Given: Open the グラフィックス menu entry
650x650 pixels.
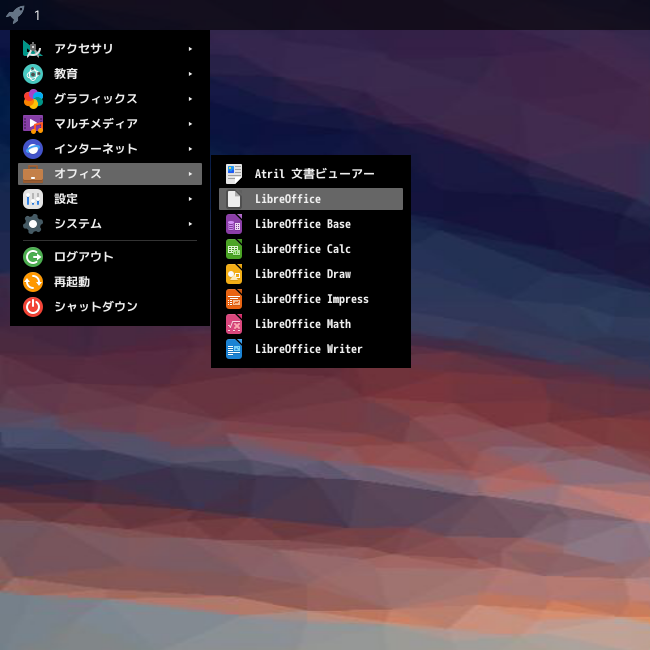Looking at the screenshot, I should tap(110, 99).
